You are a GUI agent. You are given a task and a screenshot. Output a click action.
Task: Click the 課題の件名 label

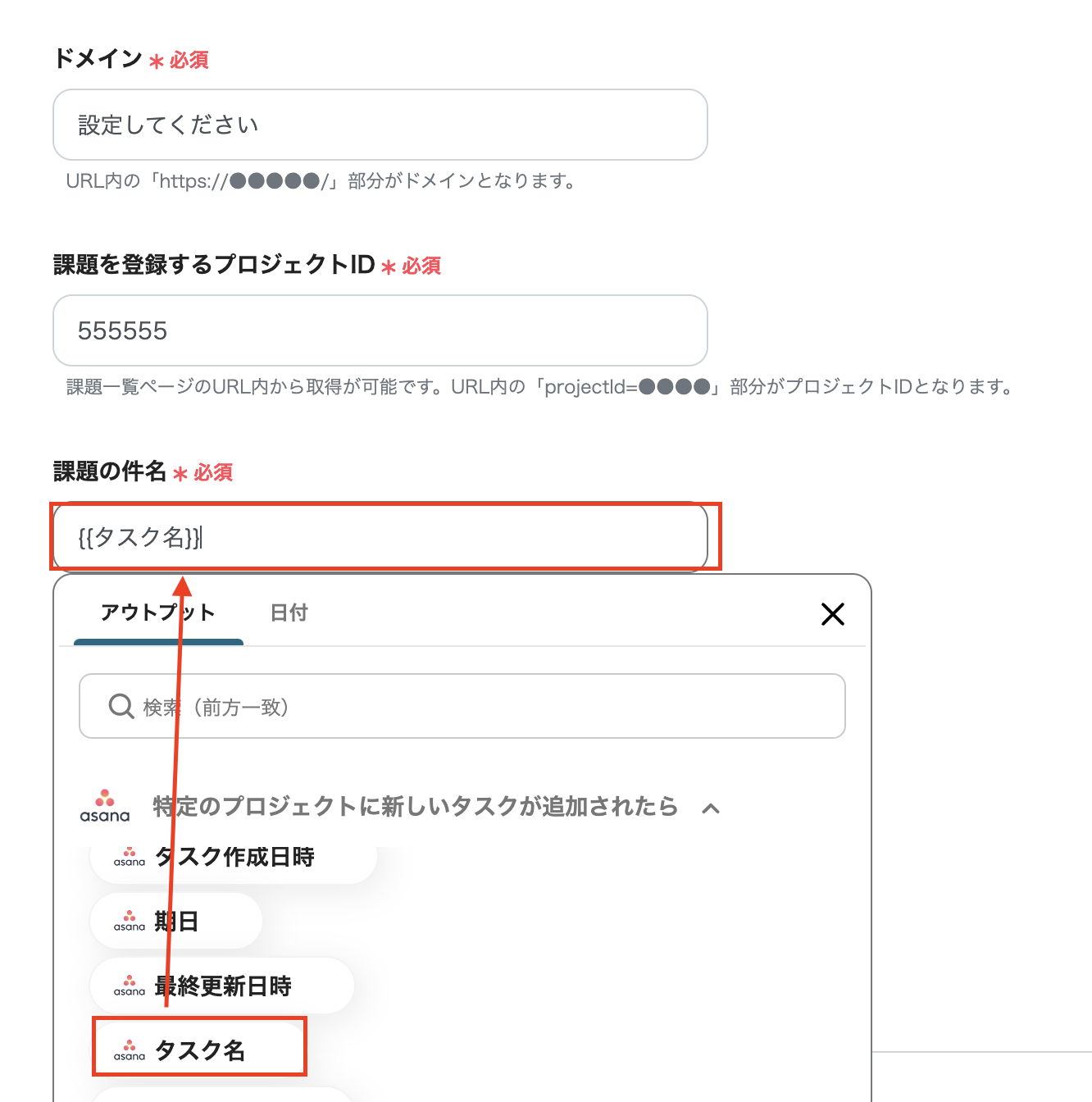coord(110,471)
